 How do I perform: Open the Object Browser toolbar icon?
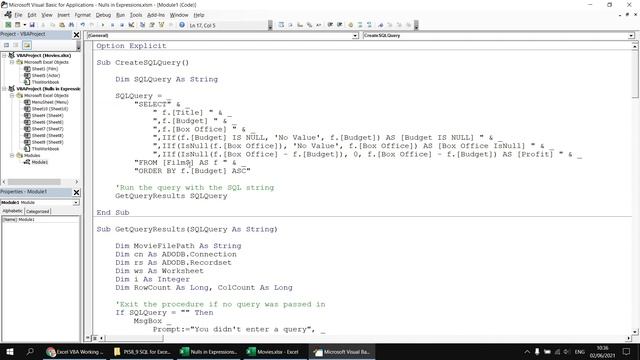161,25
